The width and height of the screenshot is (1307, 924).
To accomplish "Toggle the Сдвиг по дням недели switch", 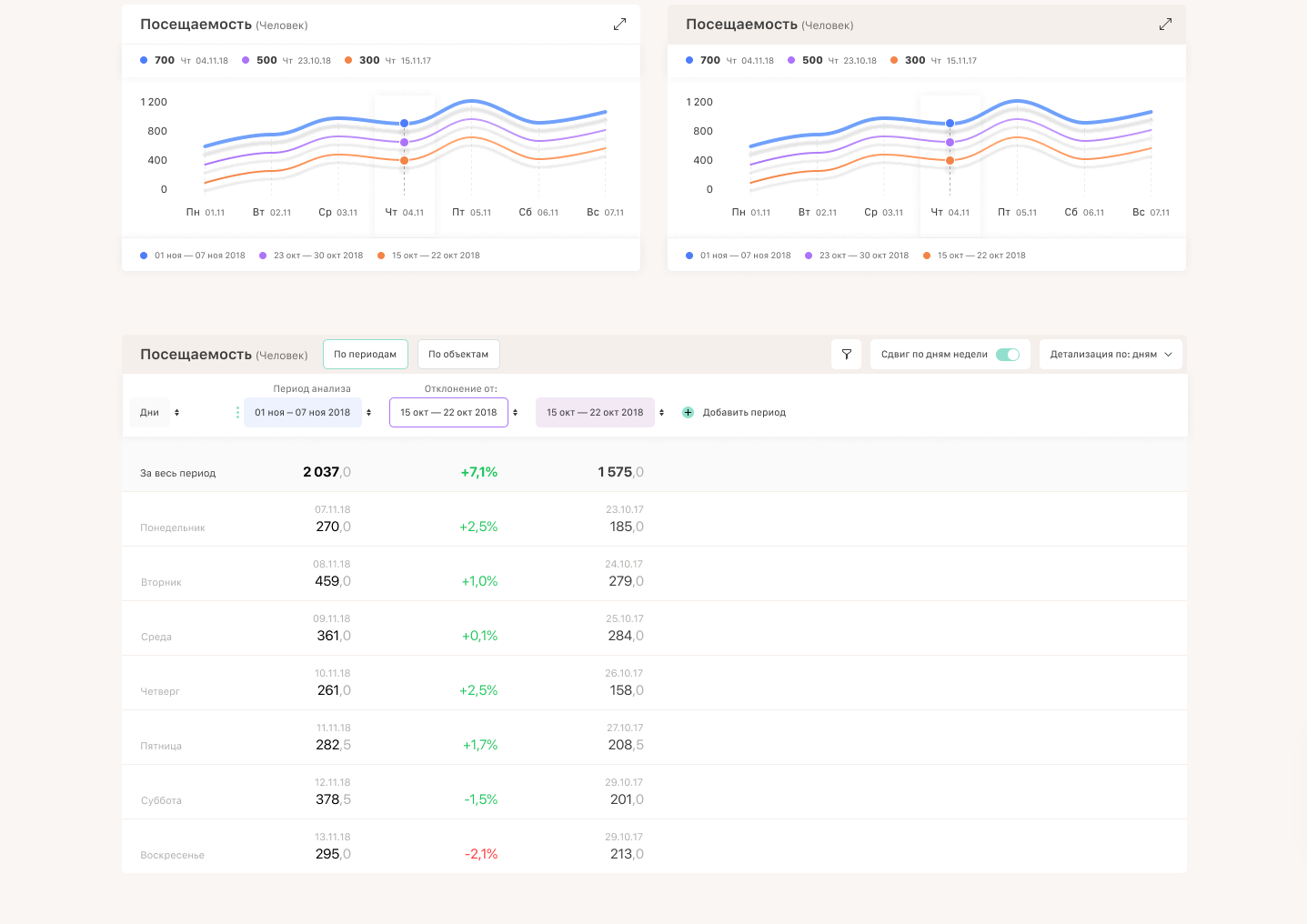I will (x=1007, y=355).
